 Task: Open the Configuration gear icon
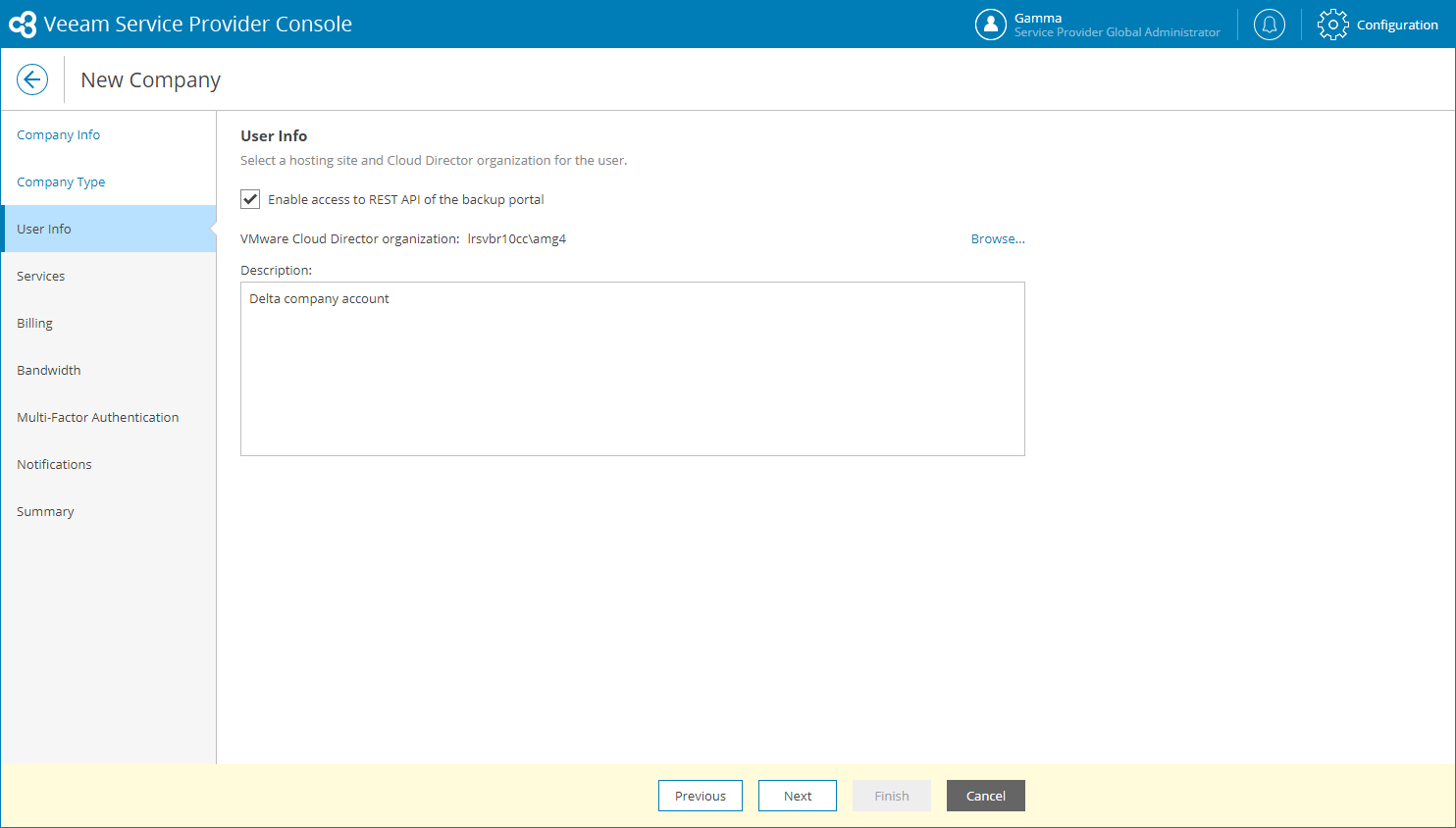point(1333,25)
